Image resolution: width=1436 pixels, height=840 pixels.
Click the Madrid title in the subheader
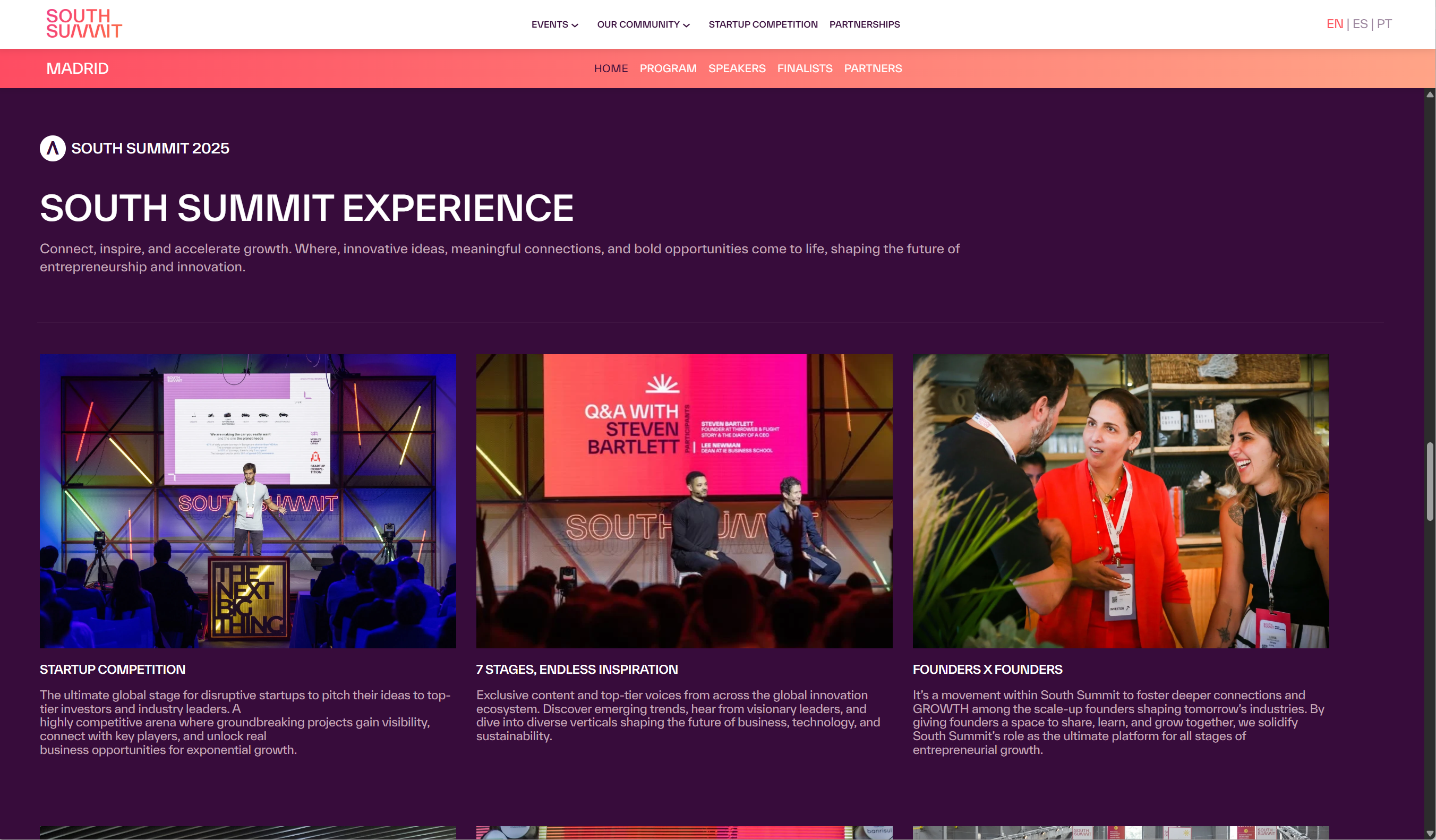78,68
